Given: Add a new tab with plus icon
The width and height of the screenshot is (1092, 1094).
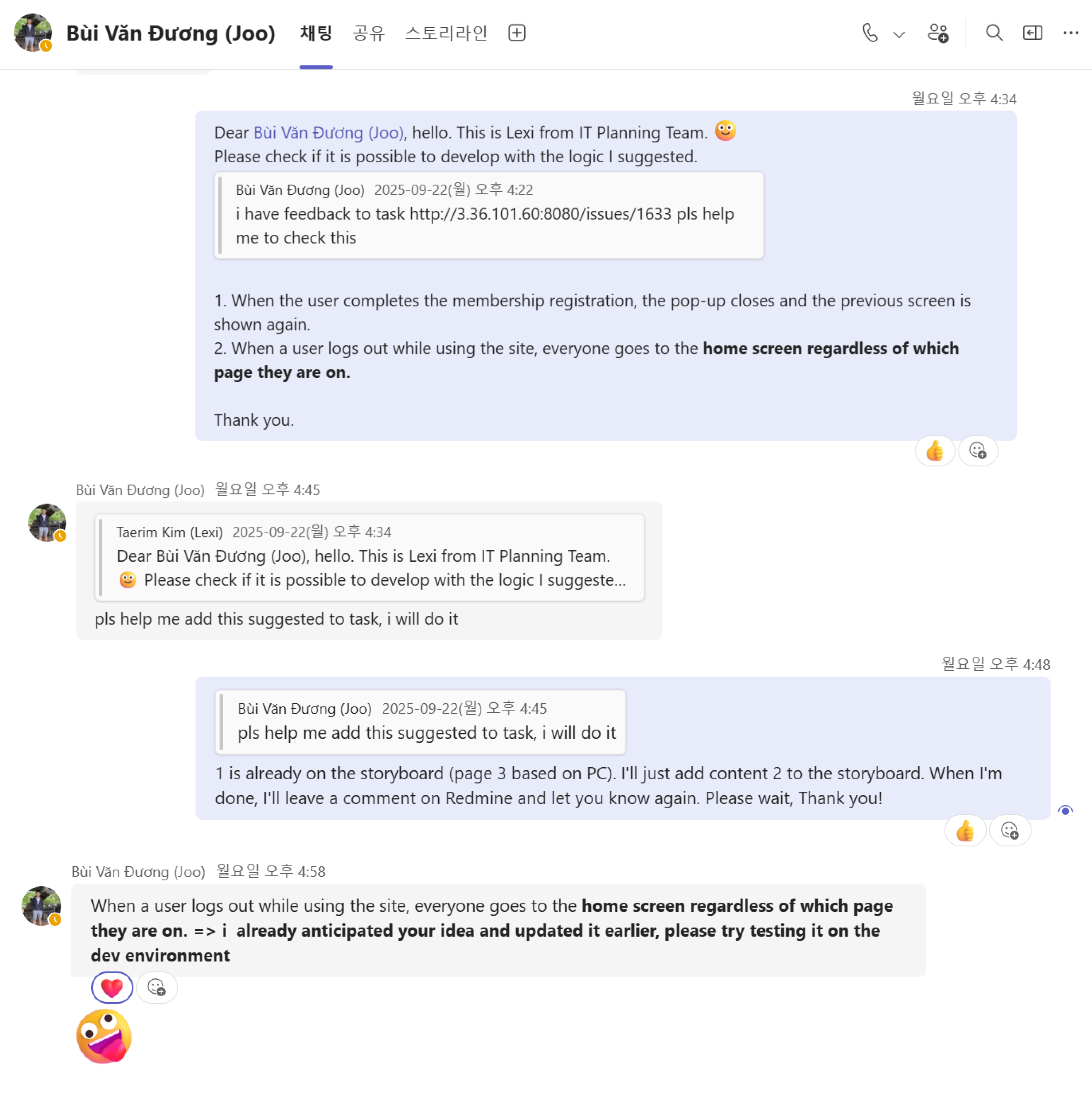Looking at the screenshot, I should [517, 33].
